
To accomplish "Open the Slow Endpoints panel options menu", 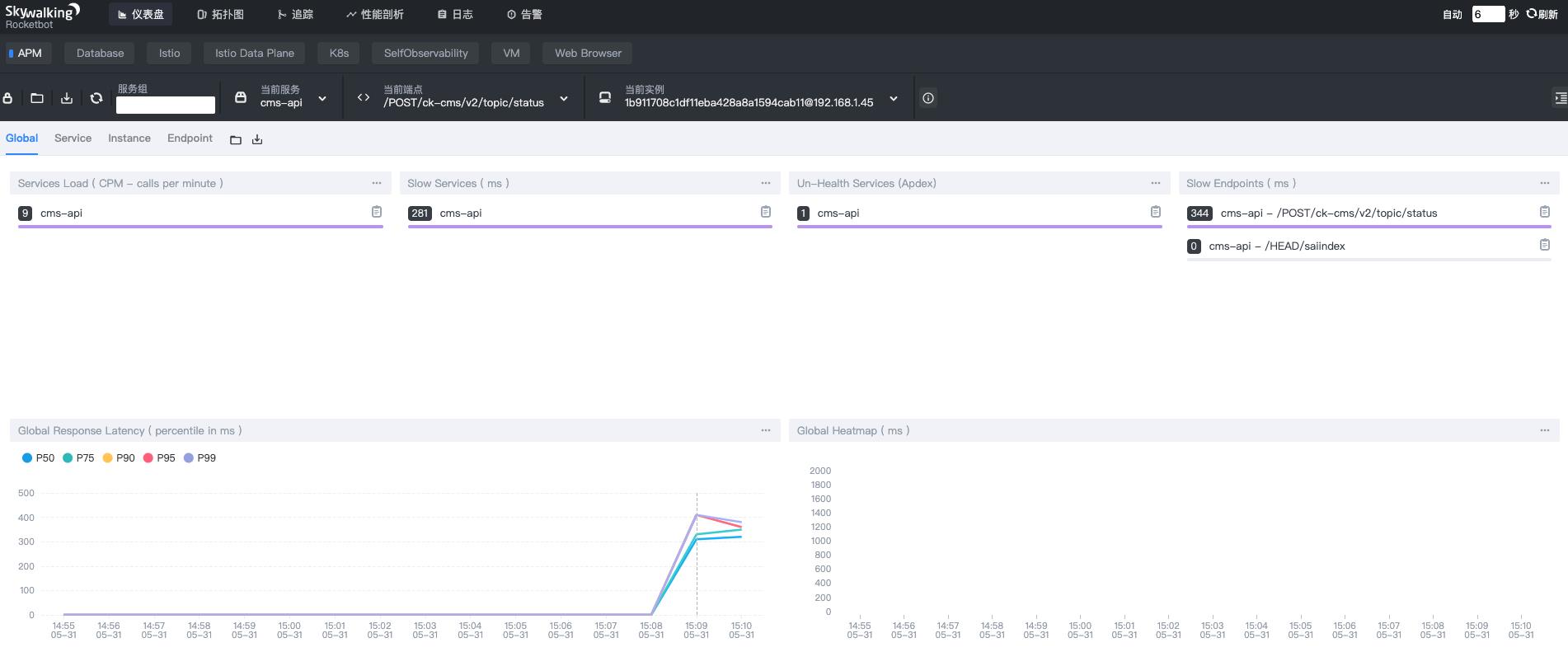I will (x=1545, y=183).
